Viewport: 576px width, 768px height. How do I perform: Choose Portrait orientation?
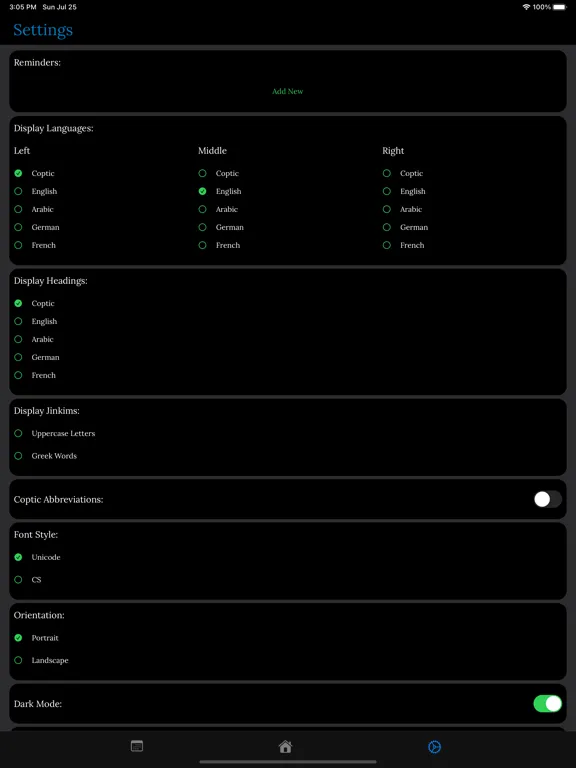(18, 638)
